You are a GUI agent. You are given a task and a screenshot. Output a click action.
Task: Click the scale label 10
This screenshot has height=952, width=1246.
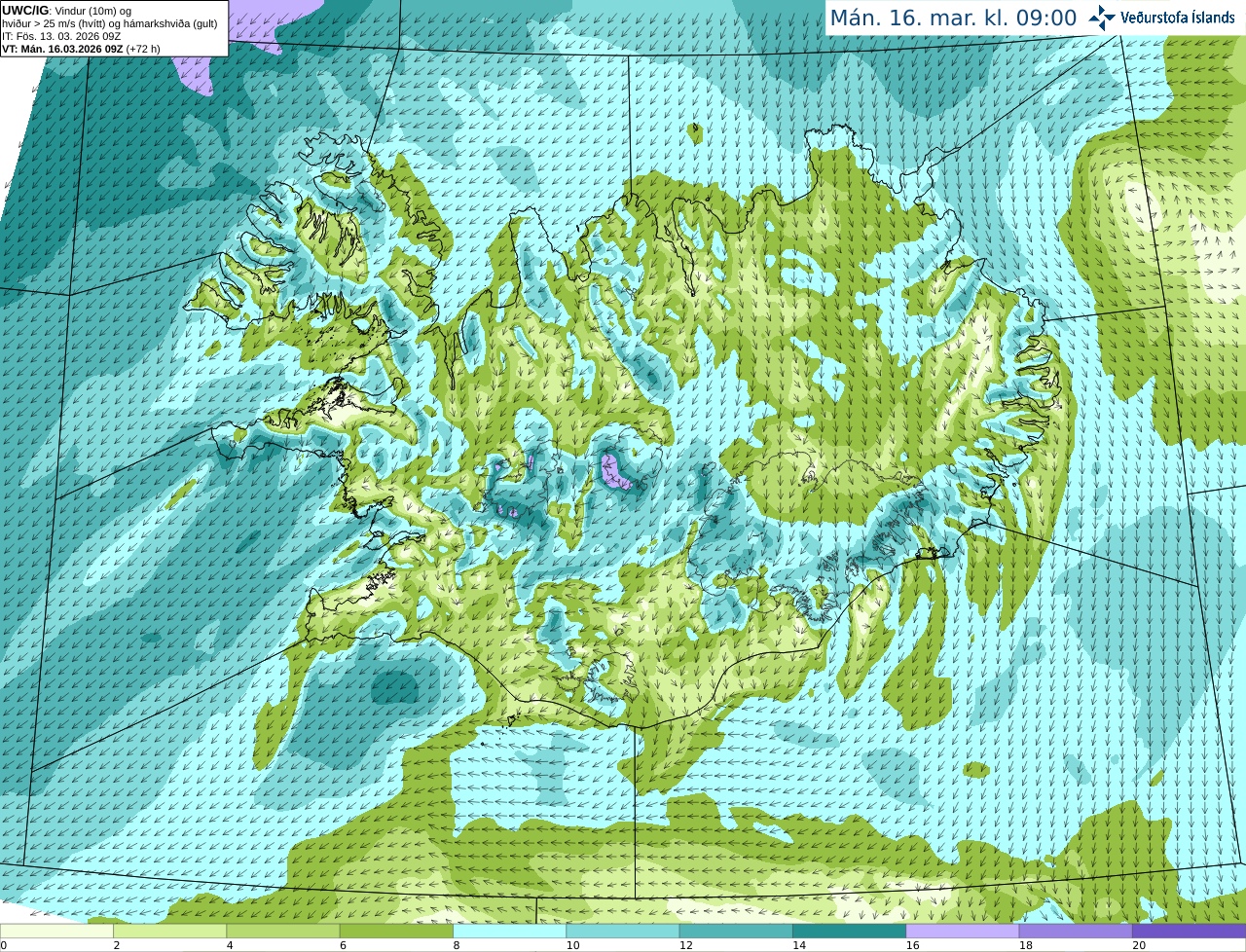[572, 945]
